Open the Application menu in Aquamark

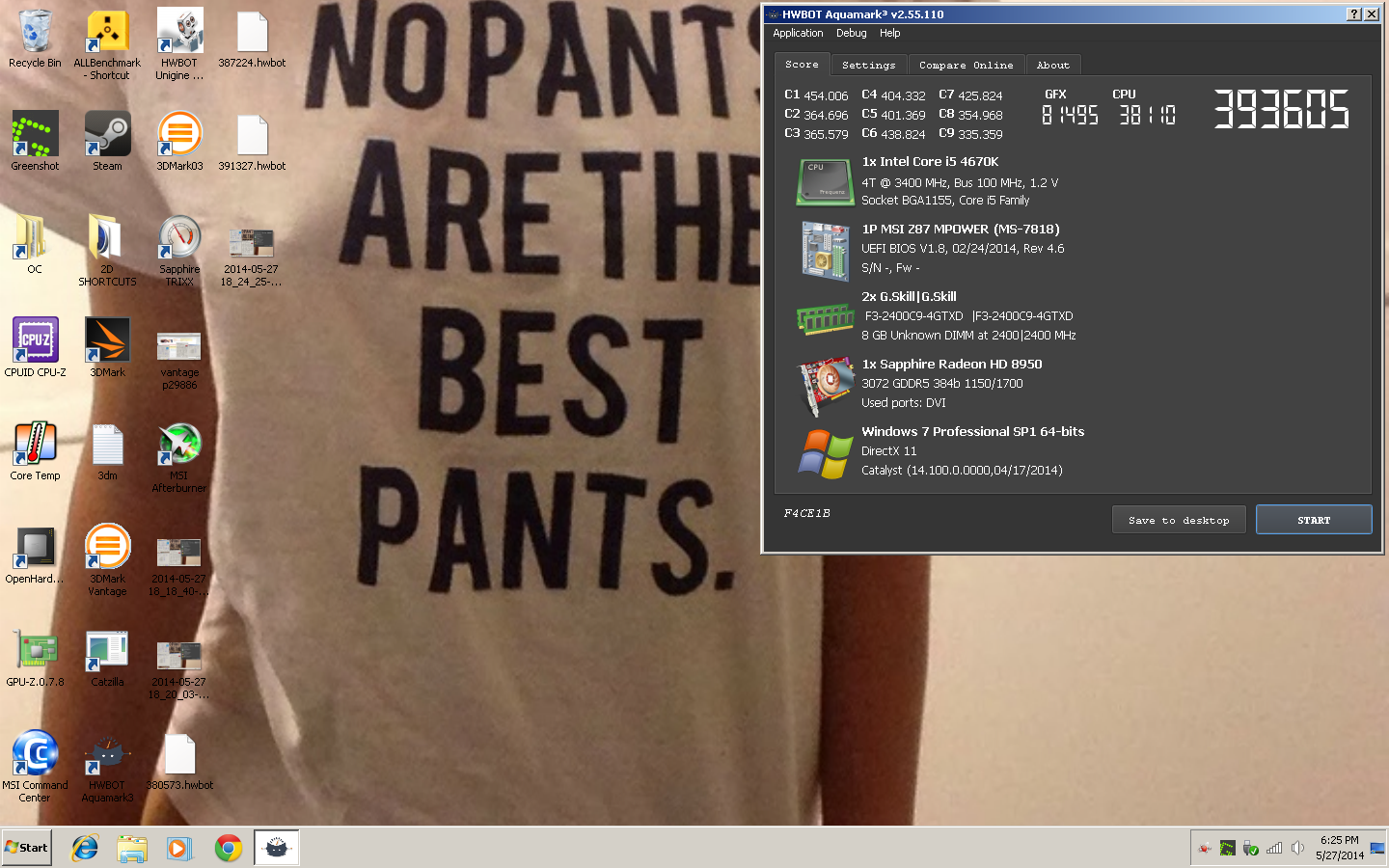(x=798, y=33)
